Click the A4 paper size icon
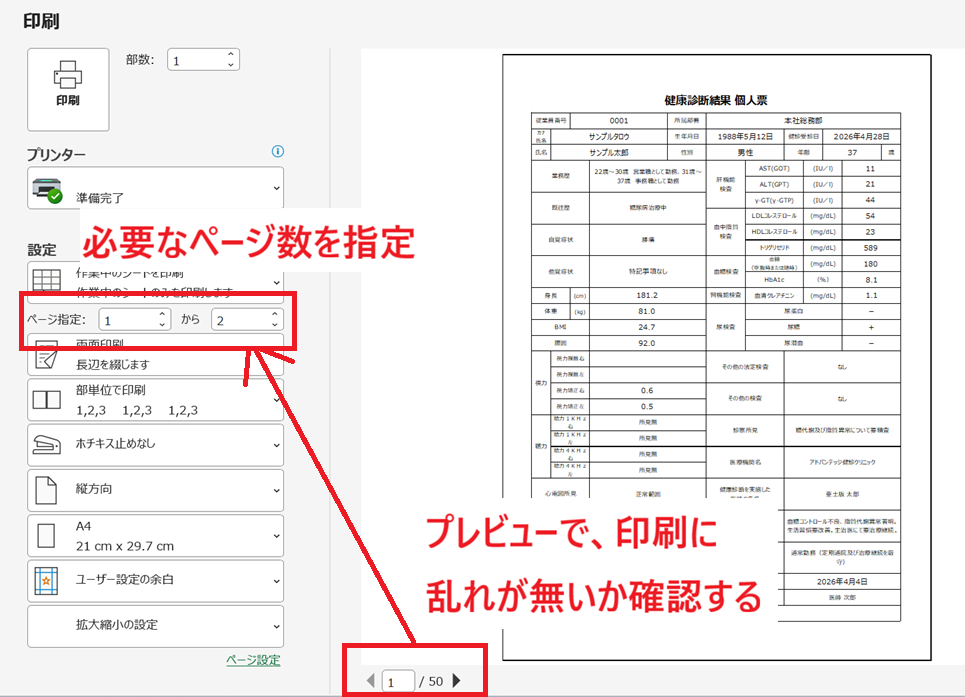Viewport: 965px width, 697px height. click(47, 536)
